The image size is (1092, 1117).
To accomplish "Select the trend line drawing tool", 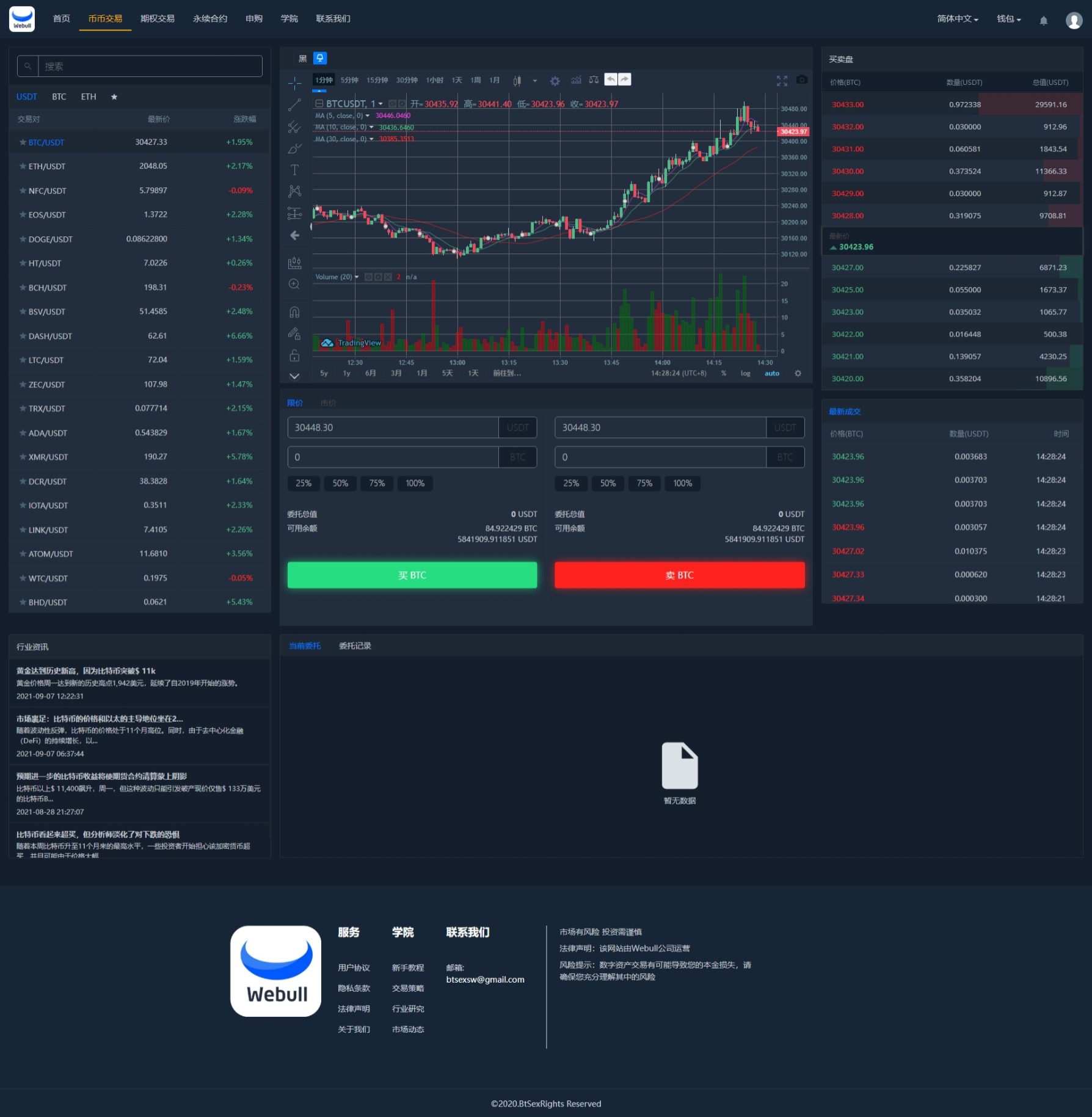I will pos(294,105).
